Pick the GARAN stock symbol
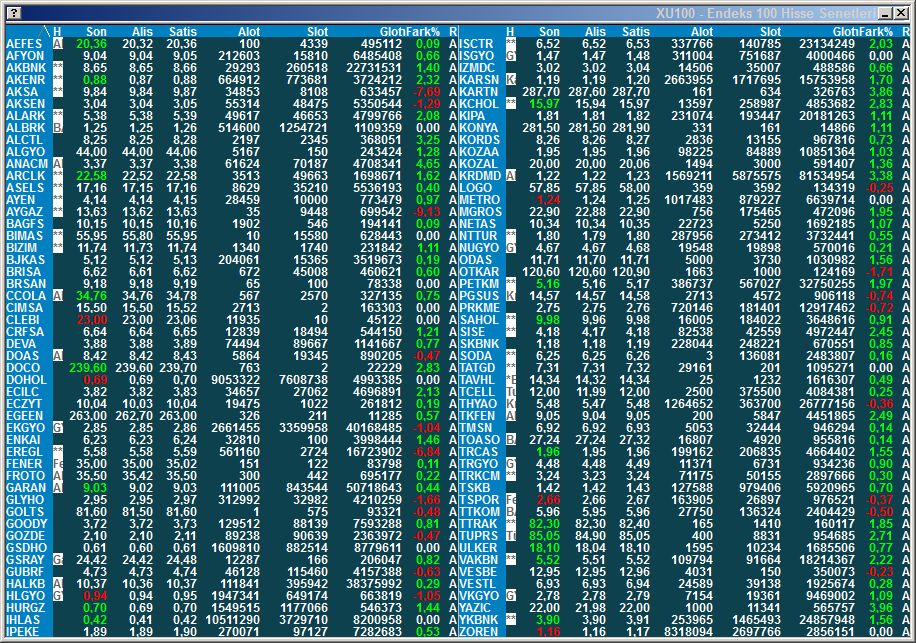 (x=26, y=488)
